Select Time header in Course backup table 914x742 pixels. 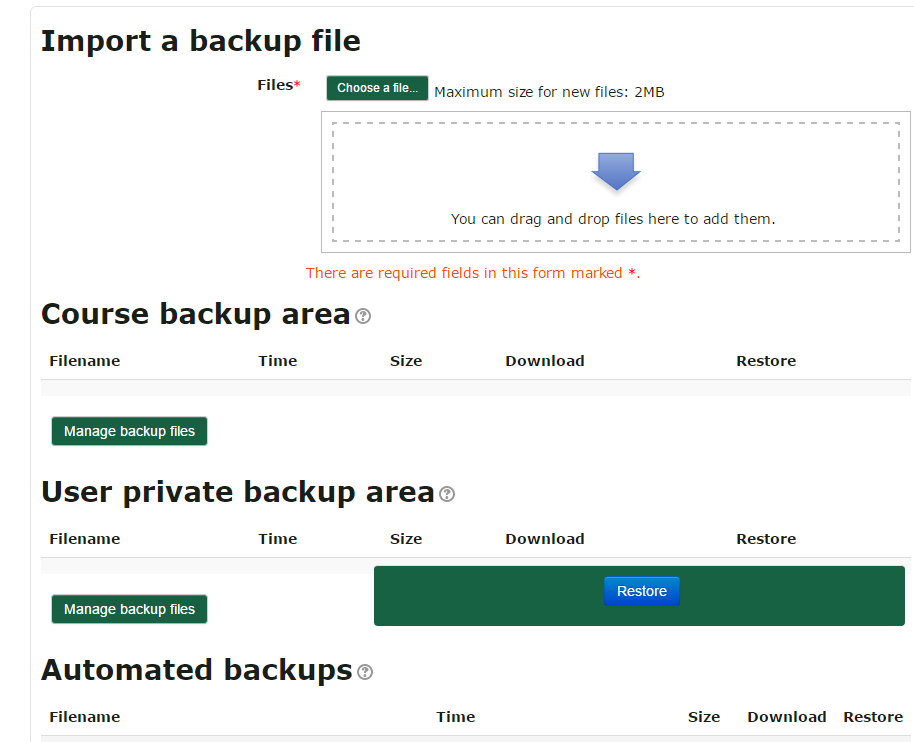click(277, 361)
